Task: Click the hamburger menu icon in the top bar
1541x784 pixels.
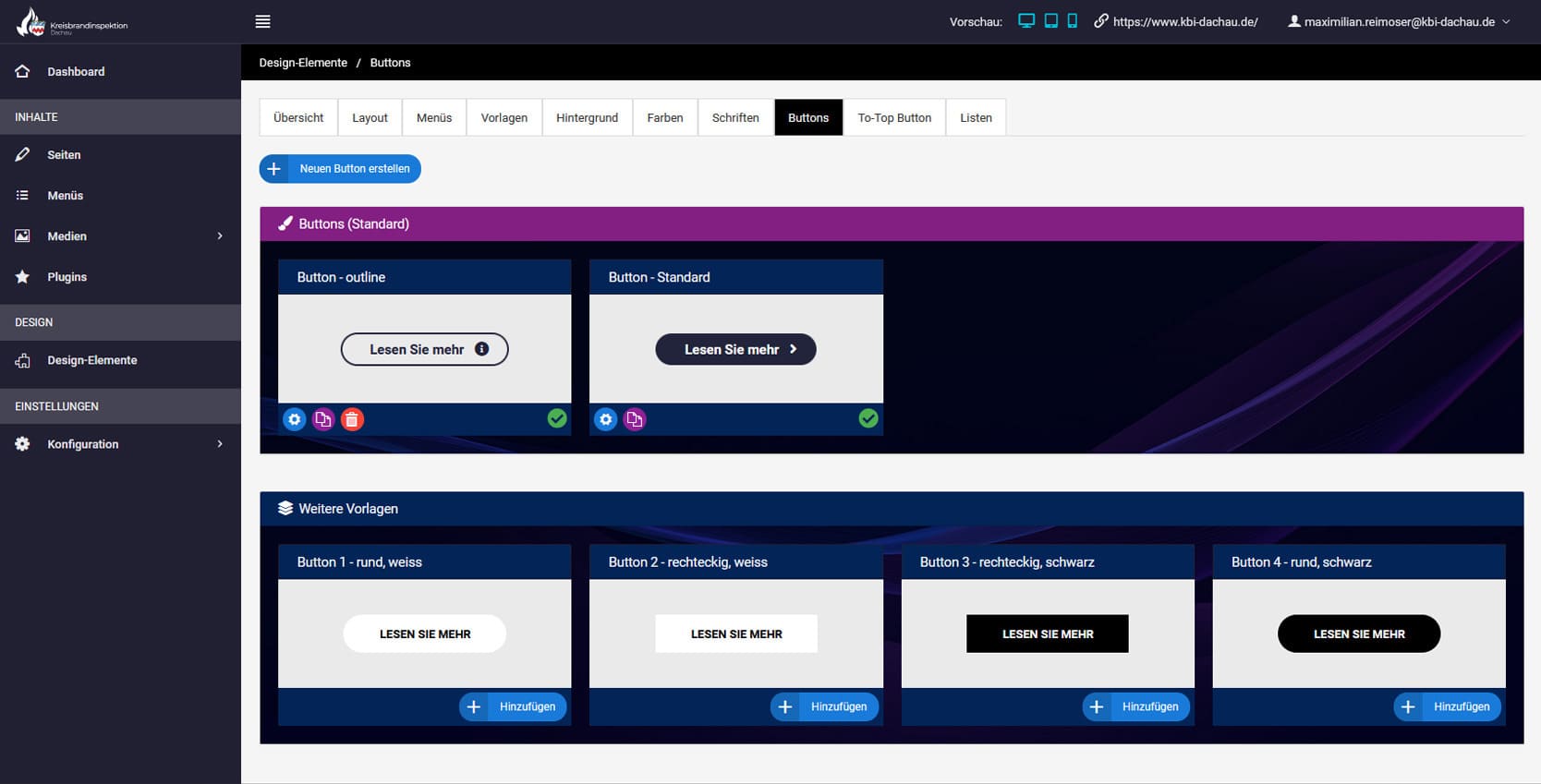Action: pos(262,21)
